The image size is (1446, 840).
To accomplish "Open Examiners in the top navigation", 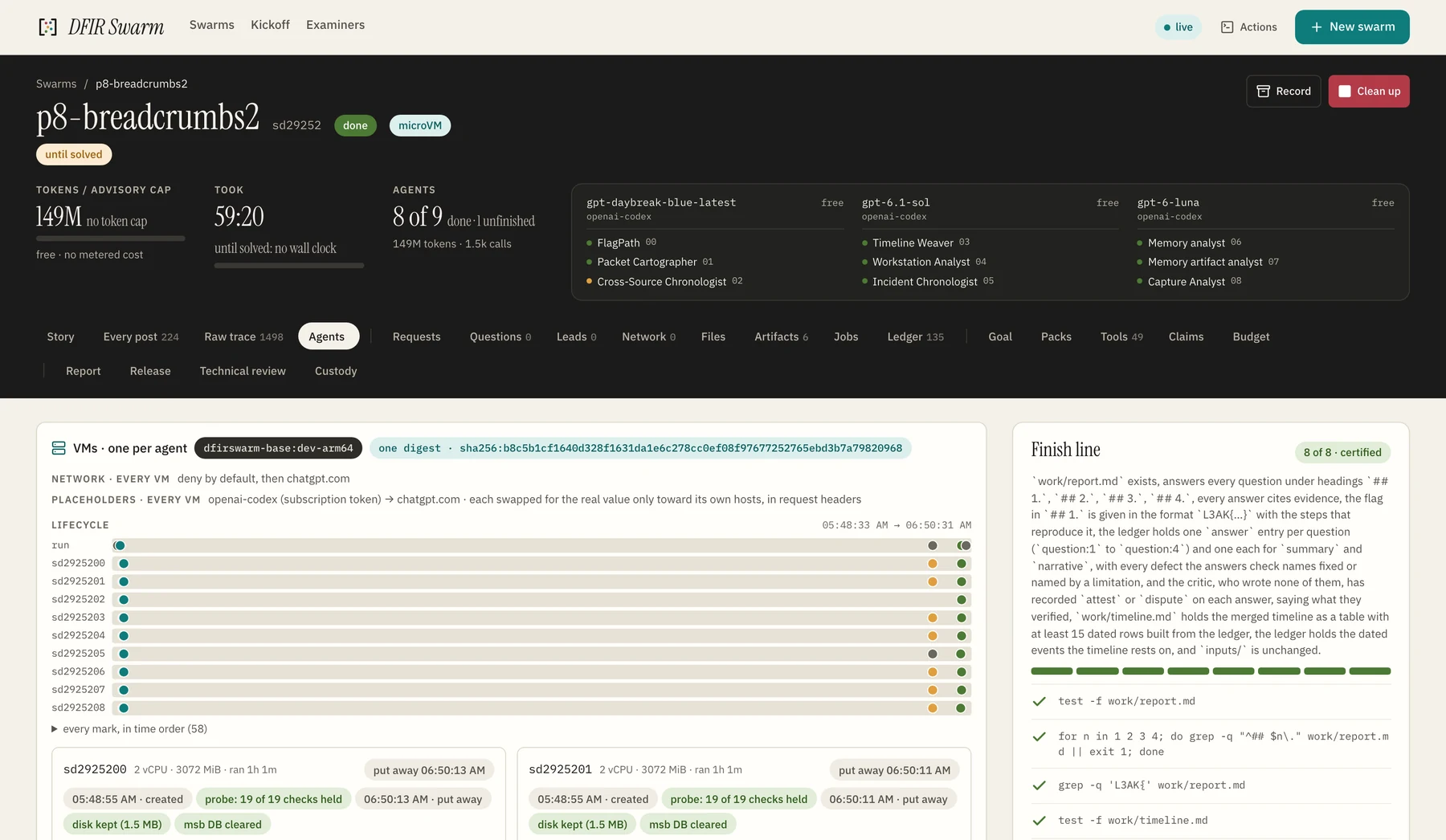I will click(x=335, y=25).
